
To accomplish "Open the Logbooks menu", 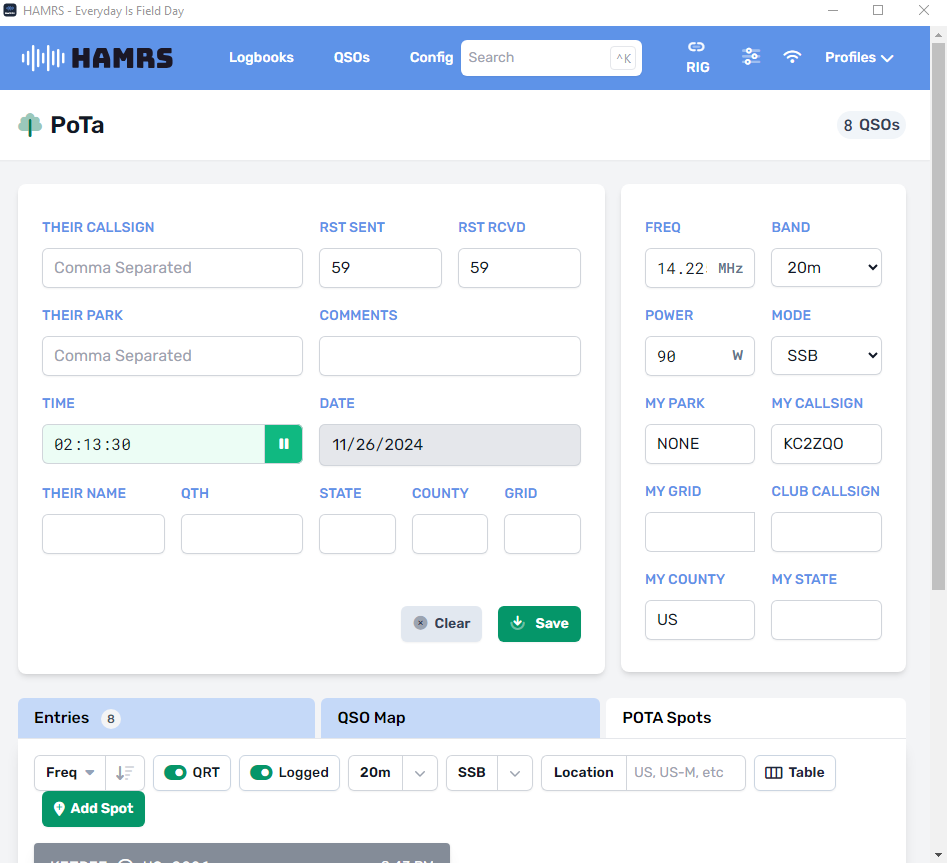I will pyautogui.click(x=261, y=57).
